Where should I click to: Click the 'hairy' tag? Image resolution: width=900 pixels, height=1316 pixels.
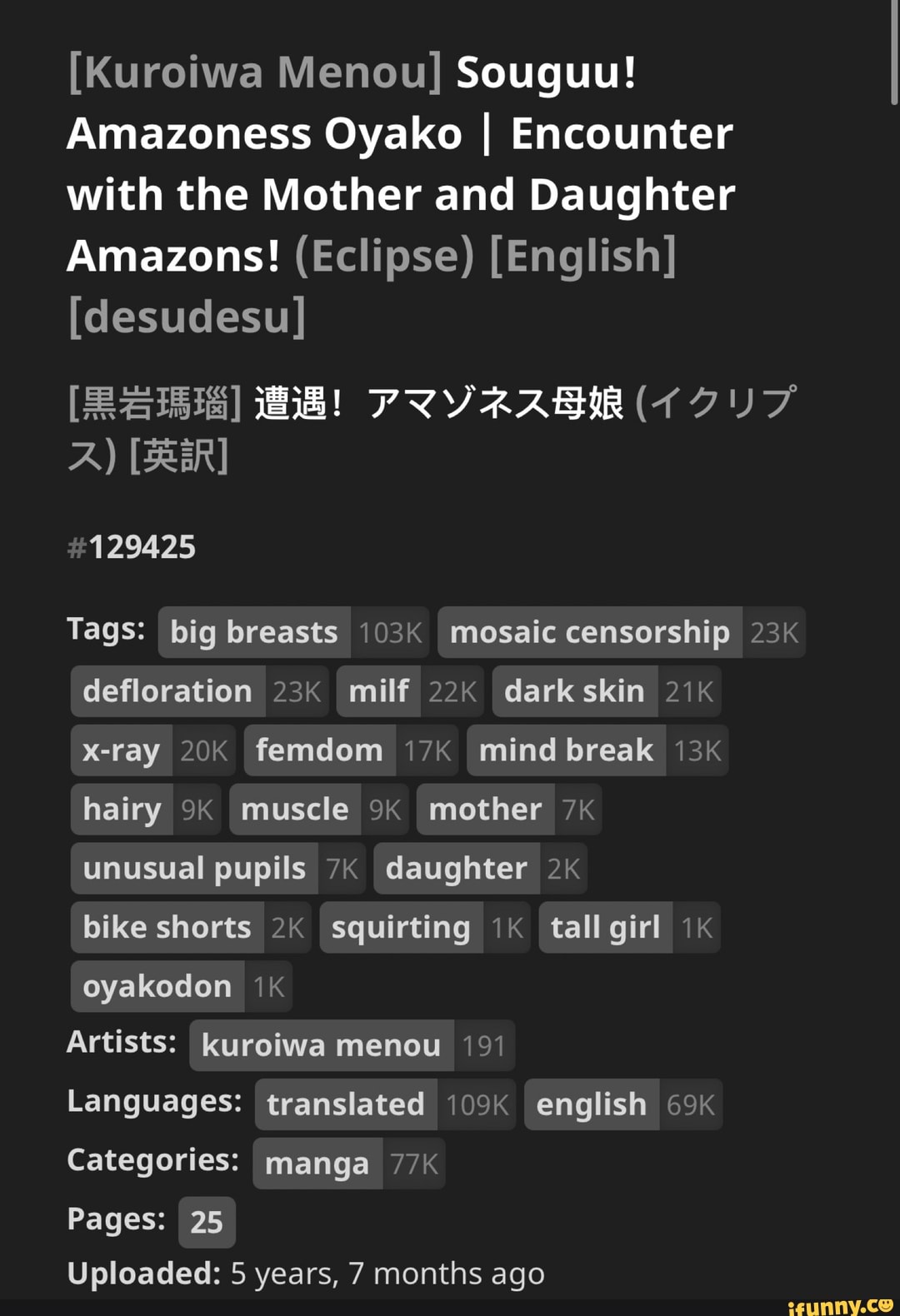[122, 810]
